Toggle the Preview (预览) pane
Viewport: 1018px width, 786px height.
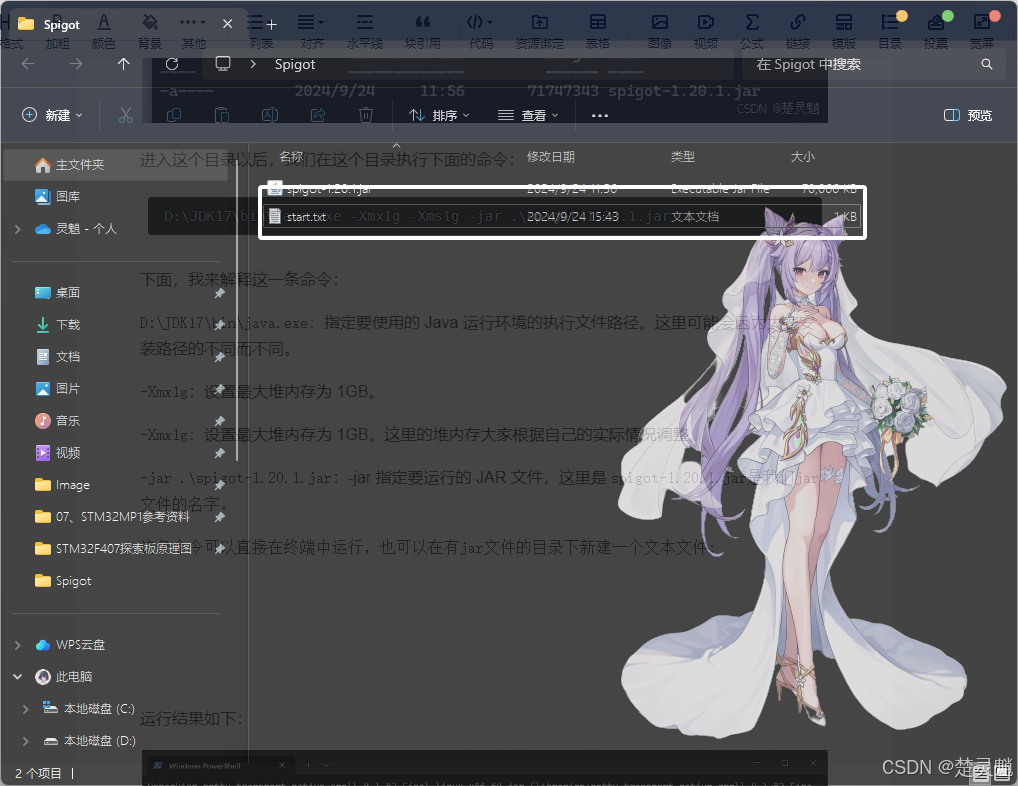[968, 115]
